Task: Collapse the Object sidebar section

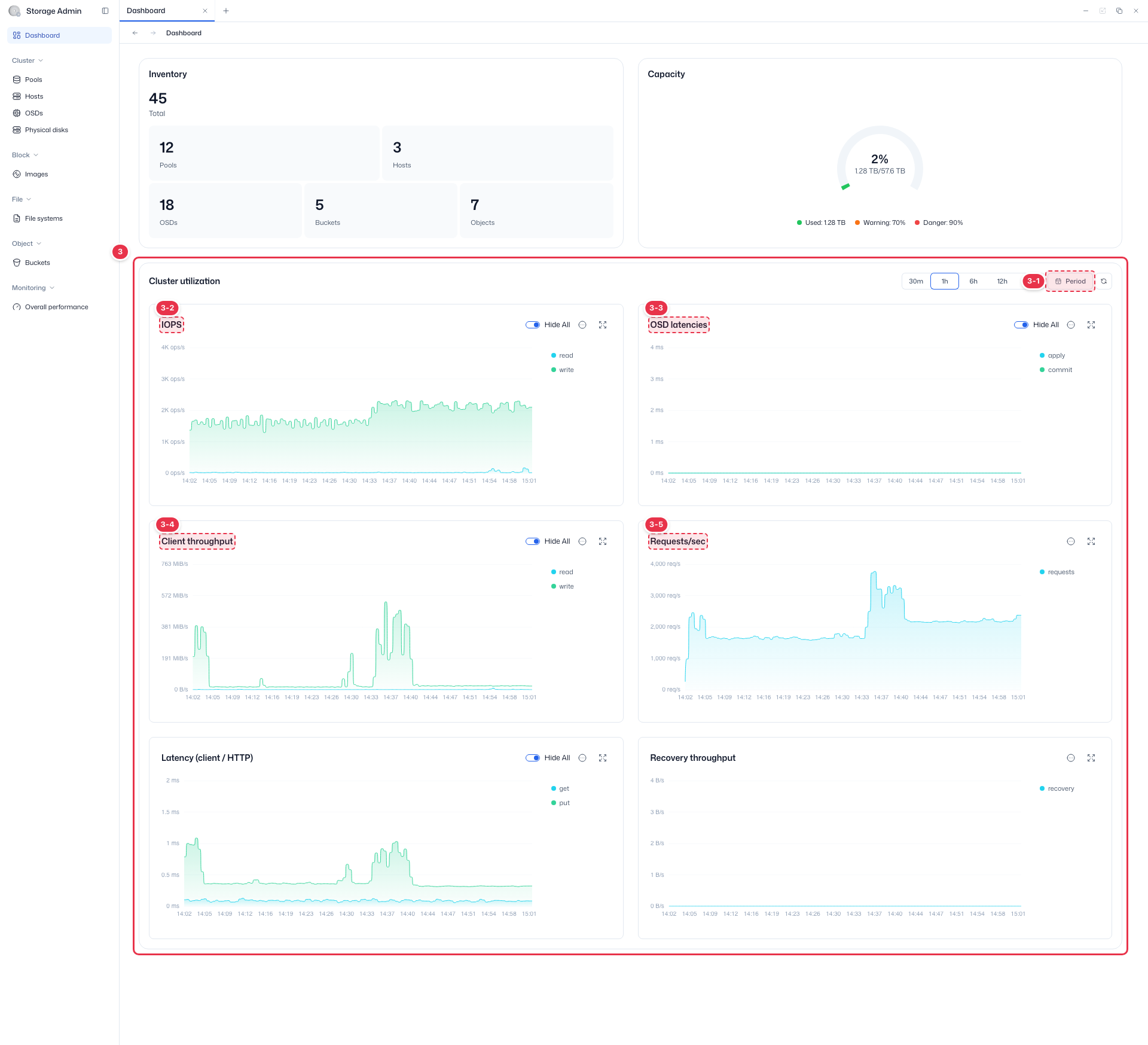Action: pyautogui.click(x=27, y=243)
